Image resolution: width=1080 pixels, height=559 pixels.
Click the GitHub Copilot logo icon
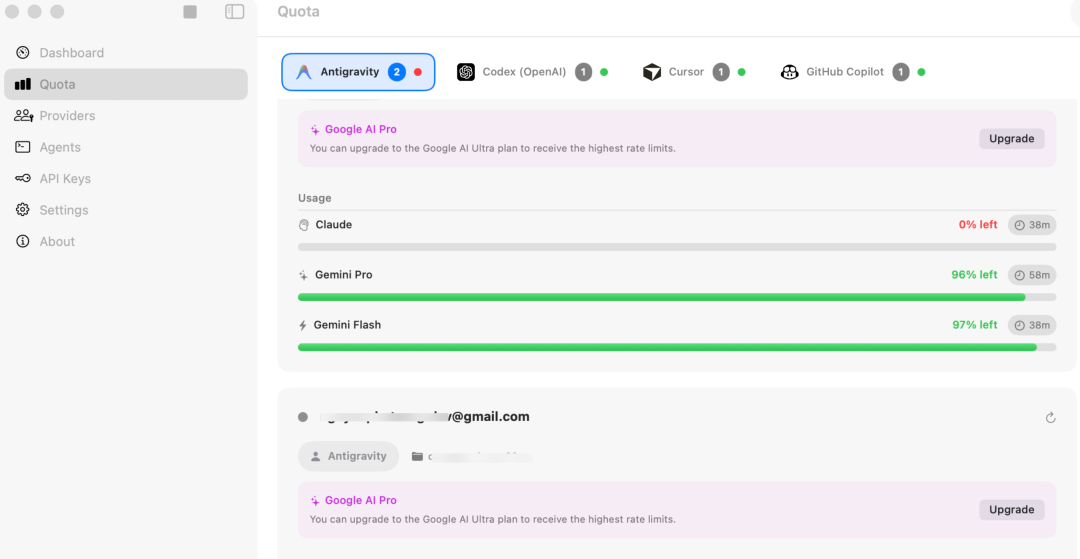pos(789,72)
